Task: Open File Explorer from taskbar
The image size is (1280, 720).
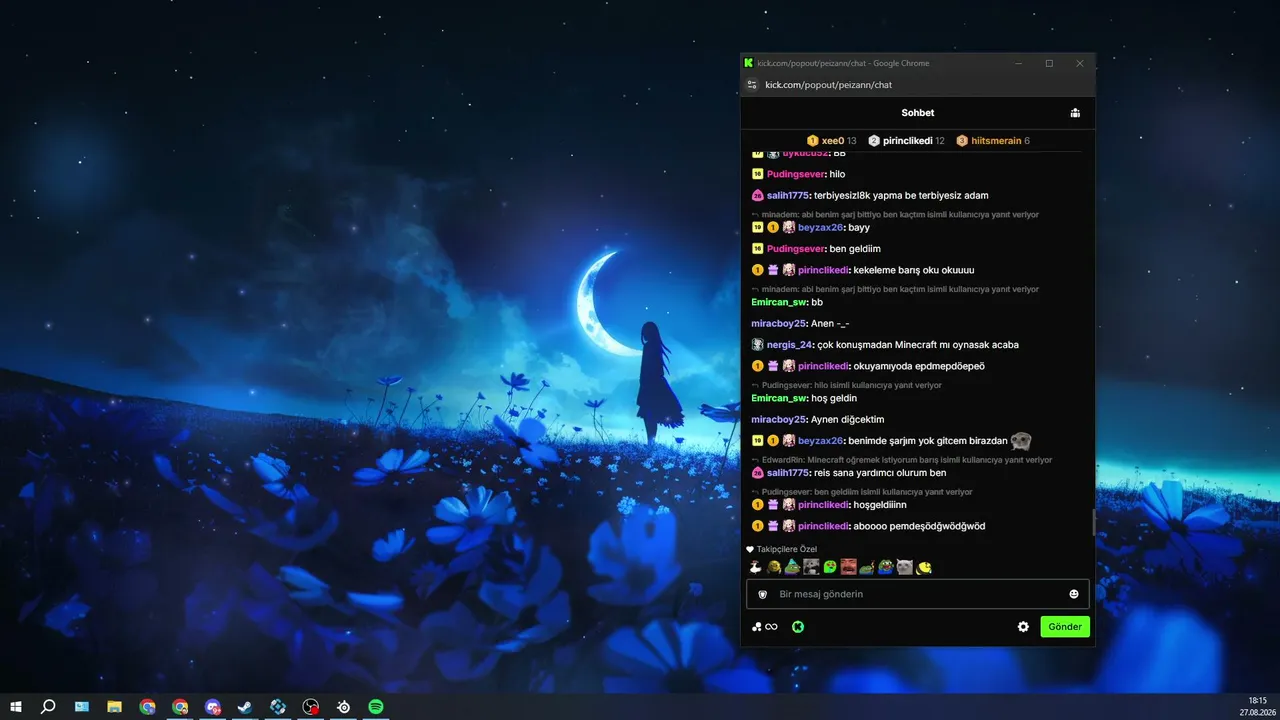Action: pyautogui.click(x=114, y=707)
